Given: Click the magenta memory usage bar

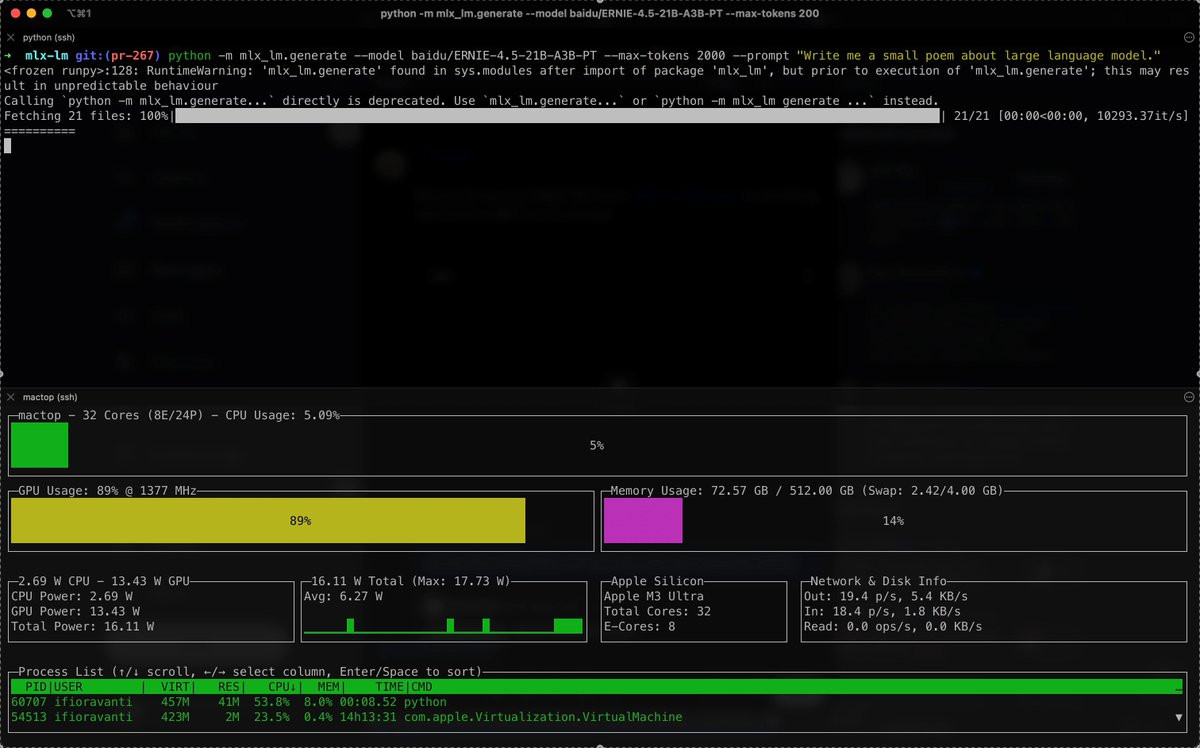Looking at the screenshot, I should coord(642,520).
